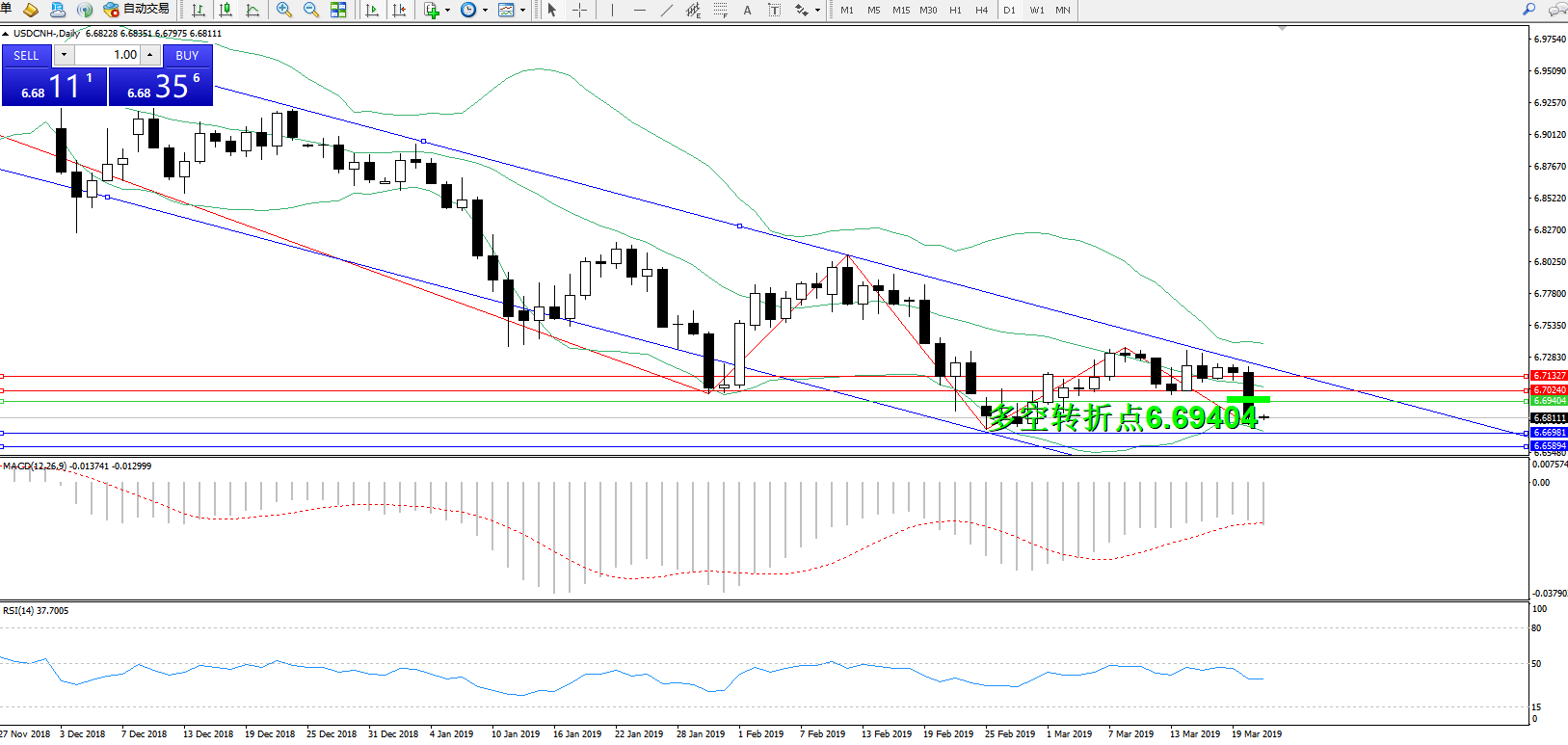
Task: Pick the horizontal line drawing tool
Action: pyautogui.click(x=639, y=10)
